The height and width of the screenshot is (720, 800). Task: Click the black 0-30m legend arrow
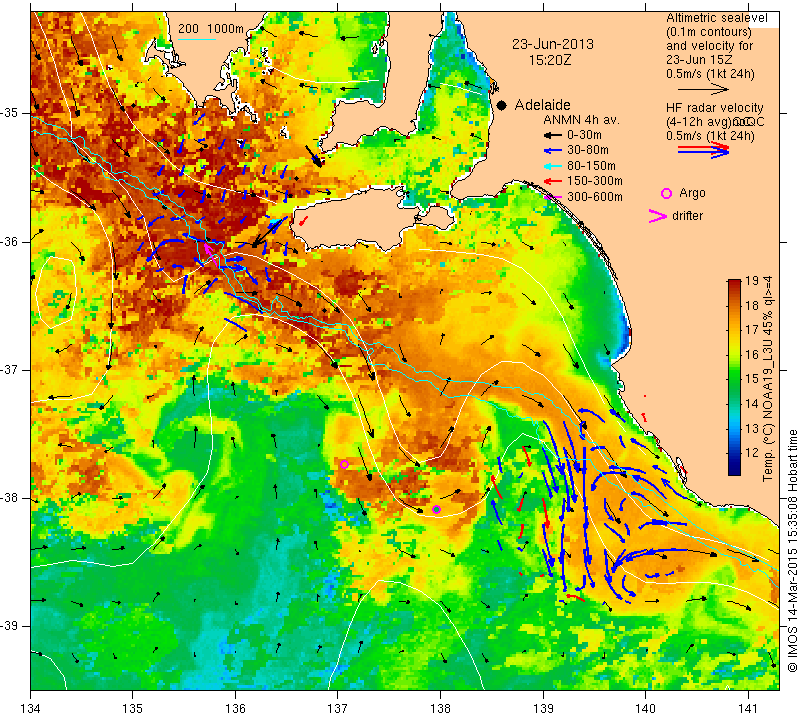tap(552, 135)
